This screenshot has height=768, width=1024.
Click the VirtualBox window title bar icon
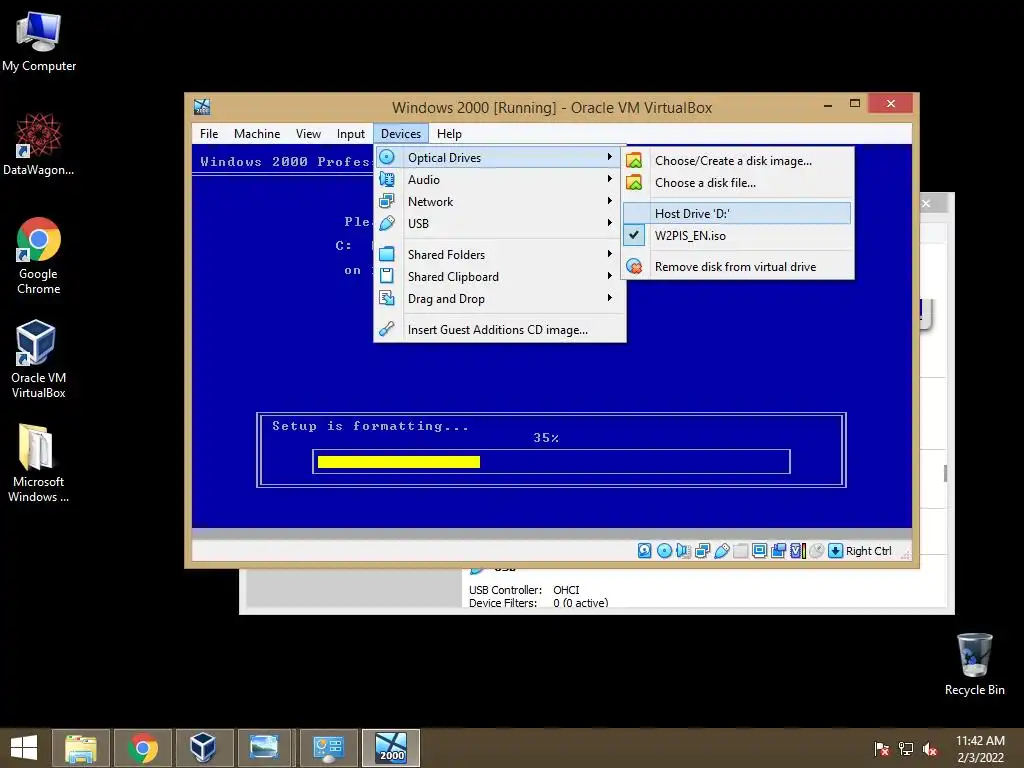click(x=202, y=107)
